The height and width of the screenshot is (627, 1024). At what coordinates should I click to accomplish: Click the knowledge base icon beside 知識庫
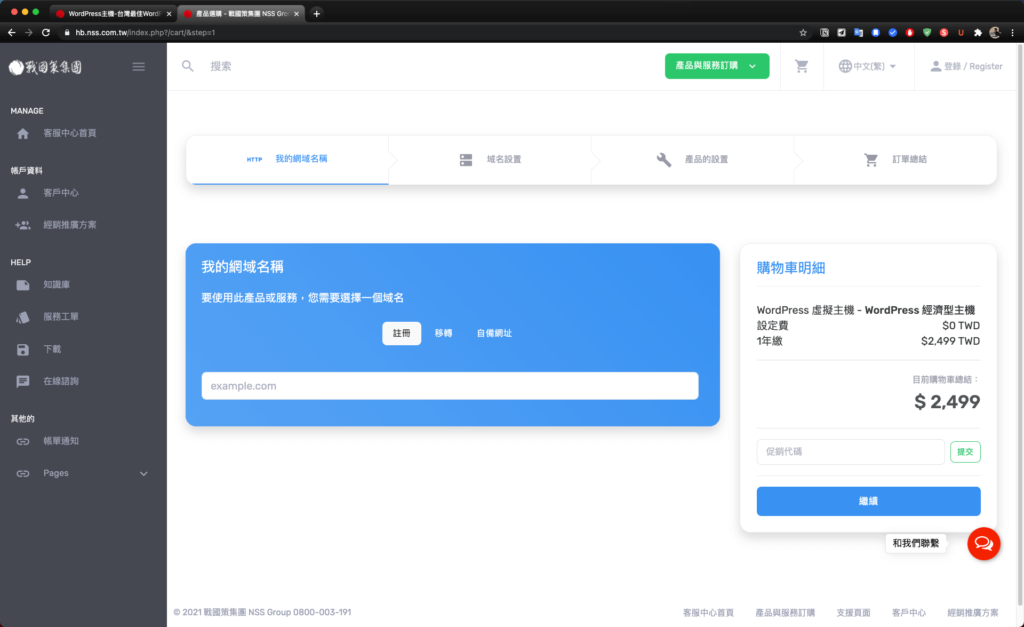coord(23,285)
